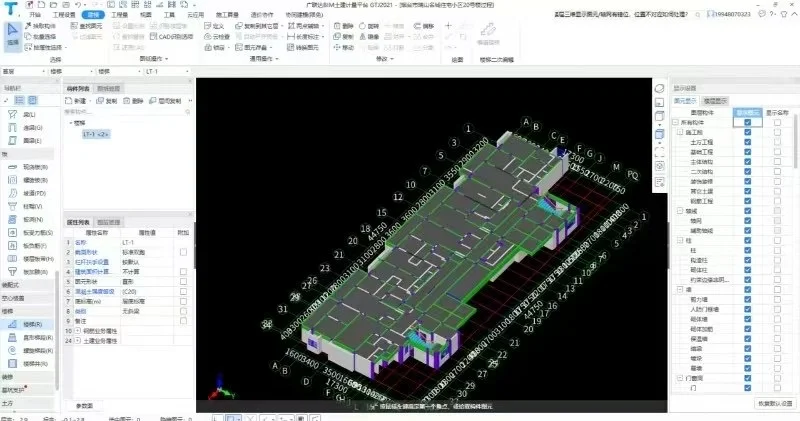
Task: Toggle 附加 checkbox for 备注 row
Action: coord(183,321)
